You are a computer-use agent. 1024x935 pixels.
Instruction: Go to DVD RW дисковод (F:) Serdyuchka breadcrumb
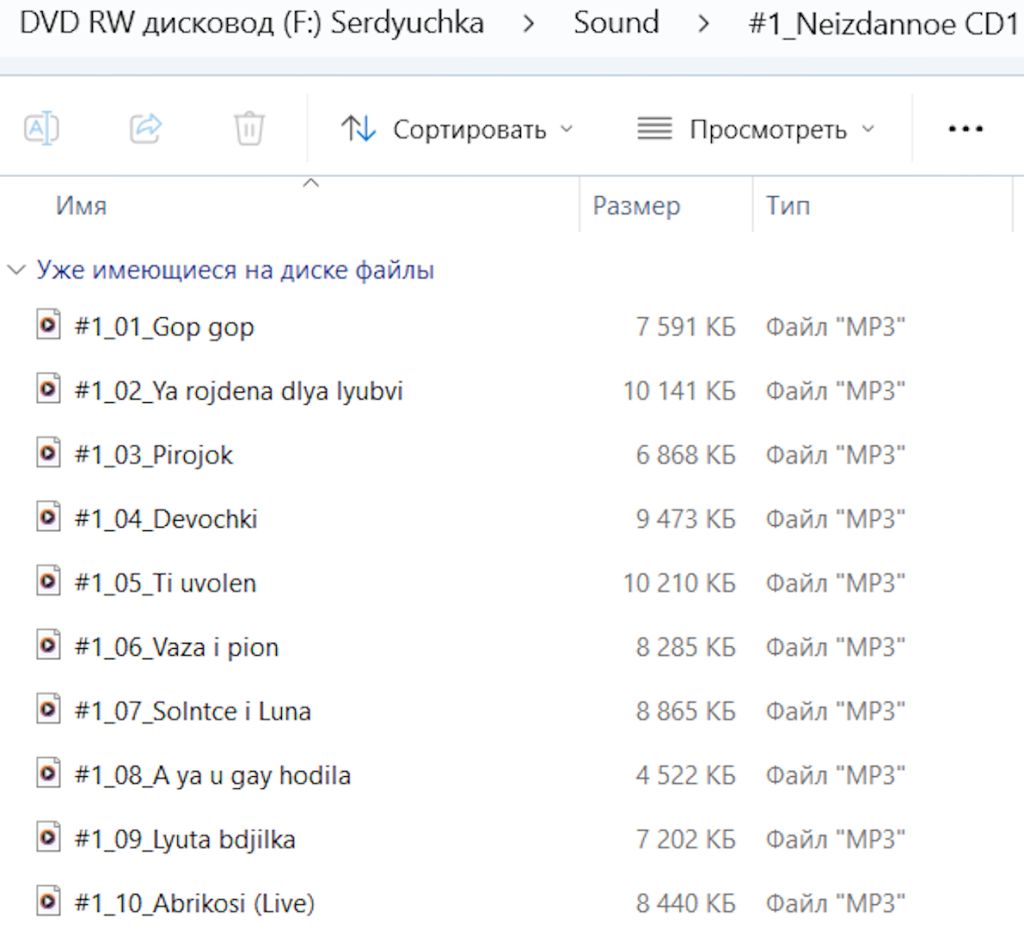[251, 24]
